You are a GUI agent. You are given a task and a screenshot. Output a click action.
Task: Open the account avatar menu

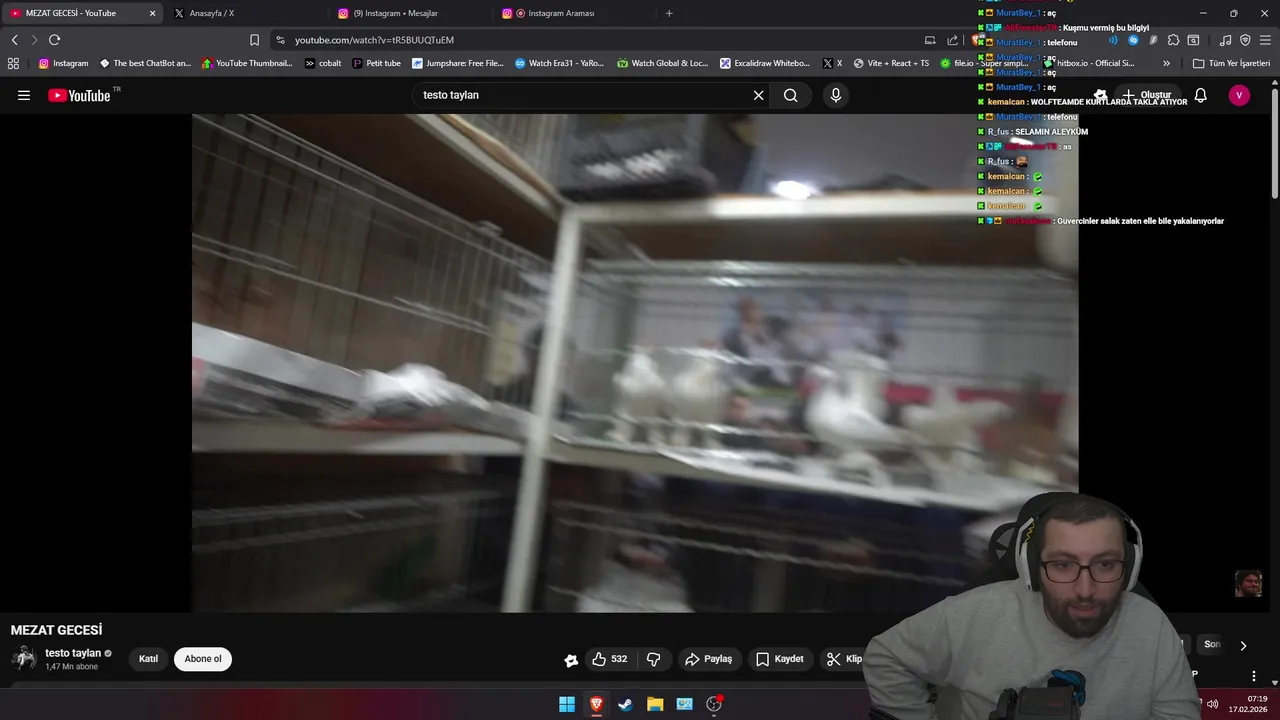[1239, 95]
